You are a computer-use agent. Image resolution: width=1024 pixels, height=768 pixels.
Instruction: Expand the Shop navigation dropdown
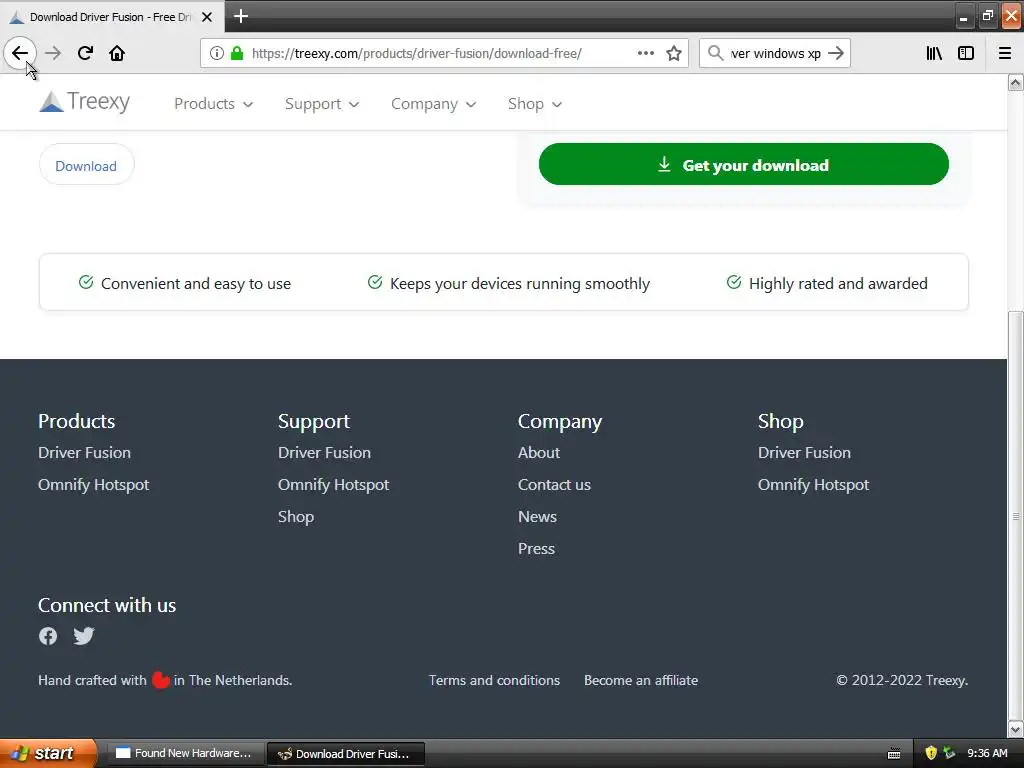pyautogui.click(x=535, y=104)
